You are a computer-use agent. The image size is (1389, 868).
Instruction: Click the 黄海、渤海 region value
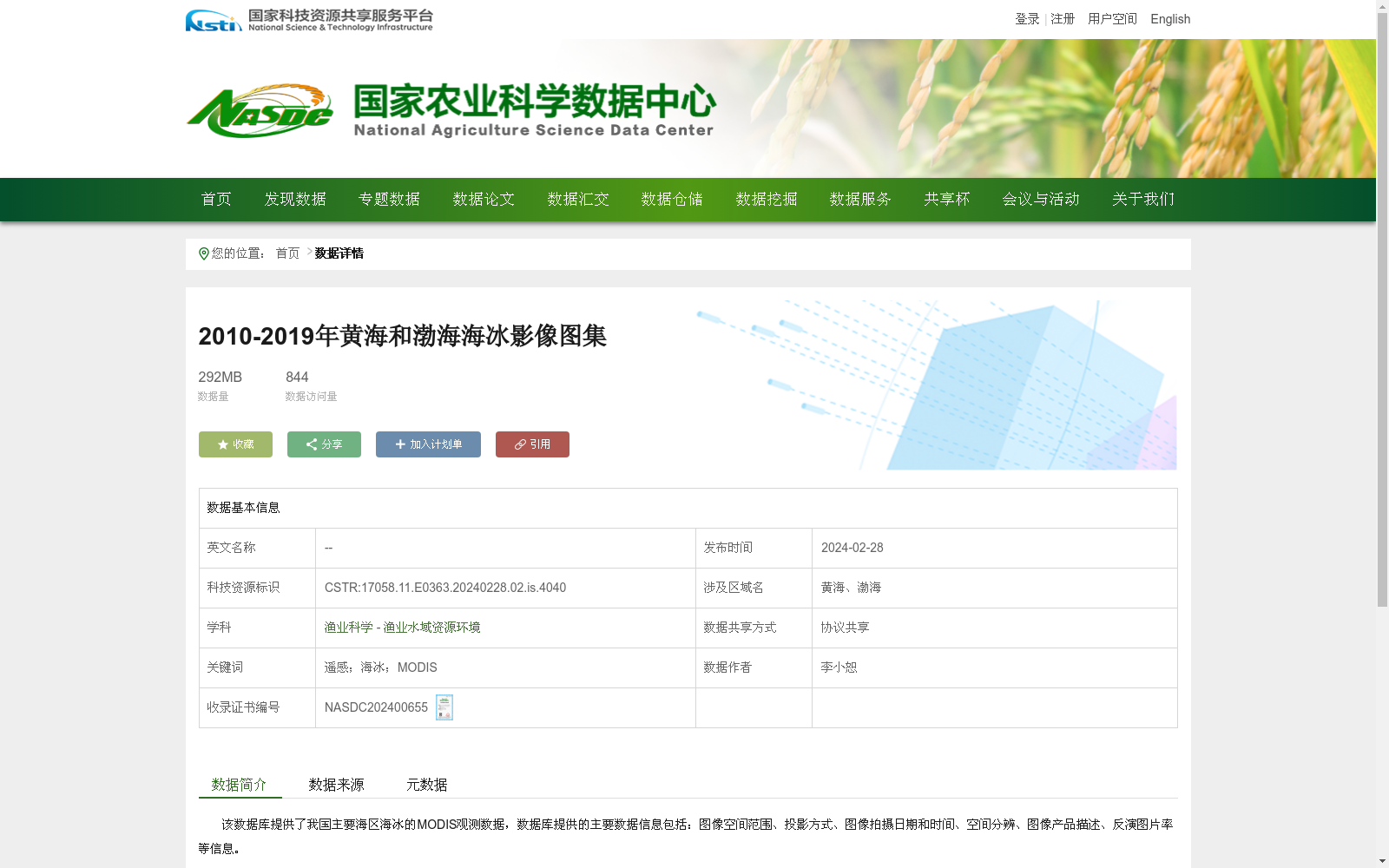pyautogui.click(x=851, y=588)
